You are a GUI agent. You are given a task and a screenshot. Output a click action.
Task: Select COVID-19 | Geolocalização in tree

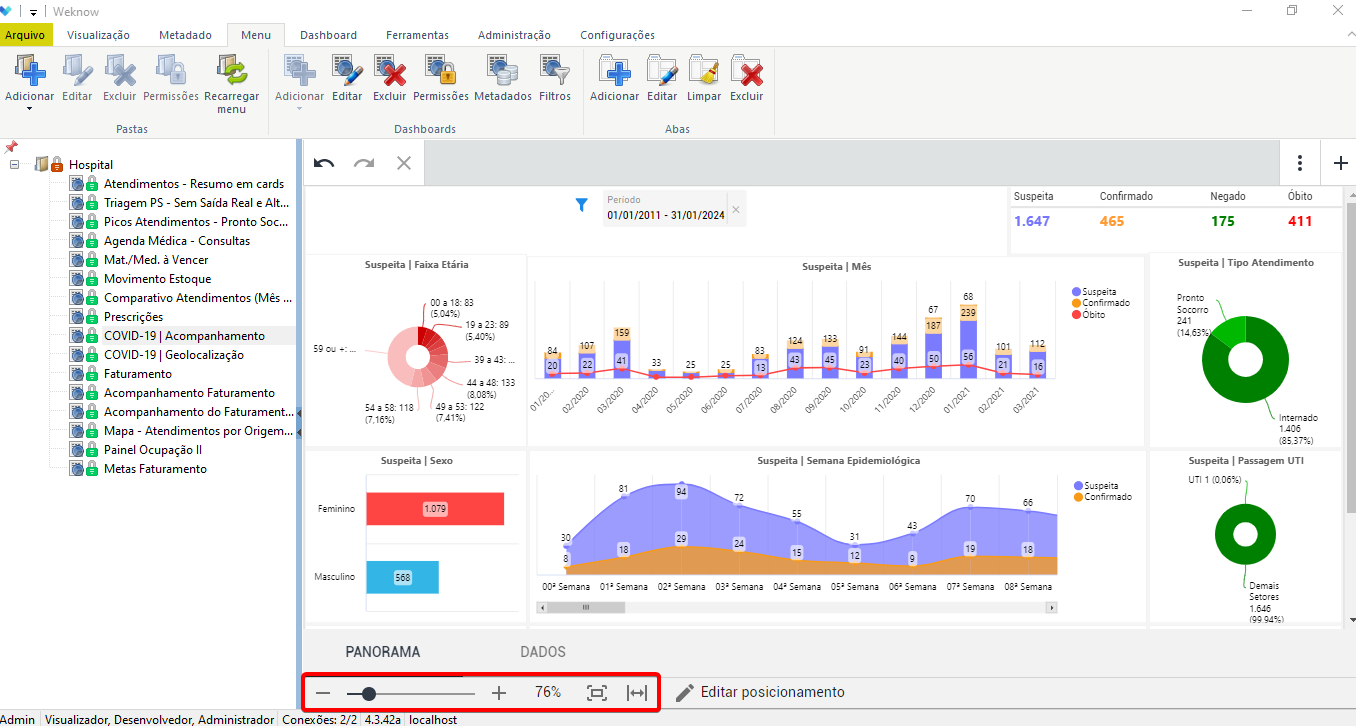(x=173, y=355)
